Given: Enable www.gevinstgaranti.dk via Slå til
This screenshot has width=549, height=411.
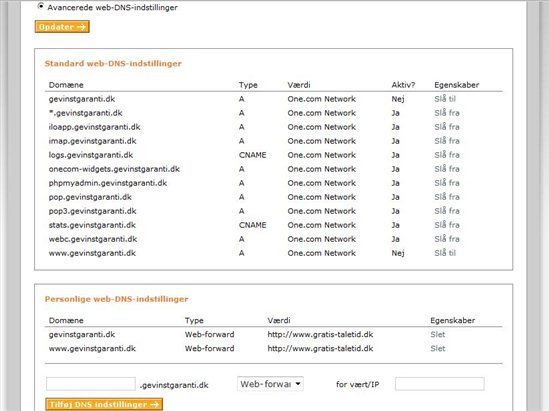Looking at the screenshot, I should [445, 253].
